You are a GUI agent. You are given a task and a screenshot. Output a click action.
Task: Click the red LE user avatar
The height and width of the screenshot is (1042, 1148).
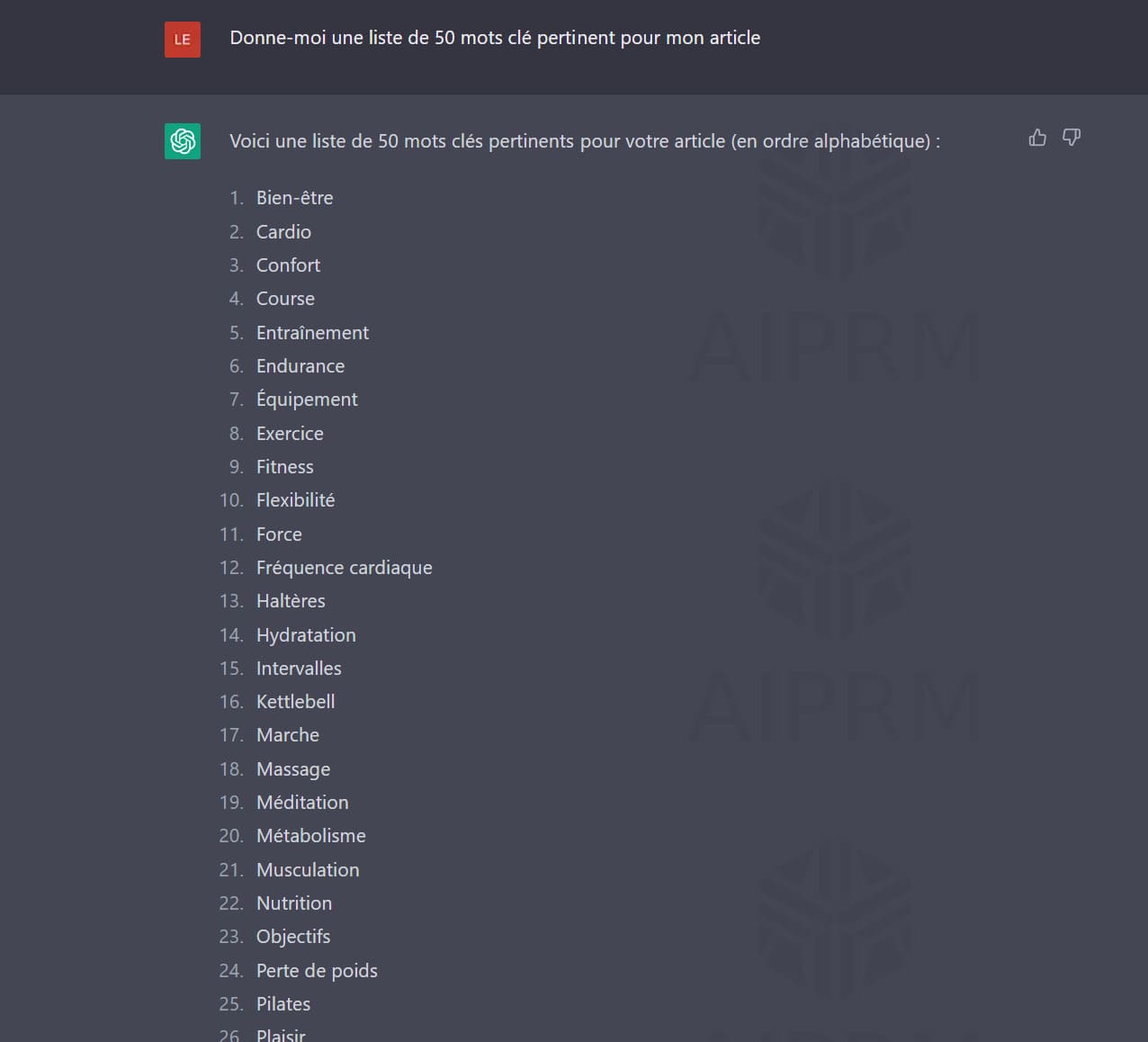183,40
